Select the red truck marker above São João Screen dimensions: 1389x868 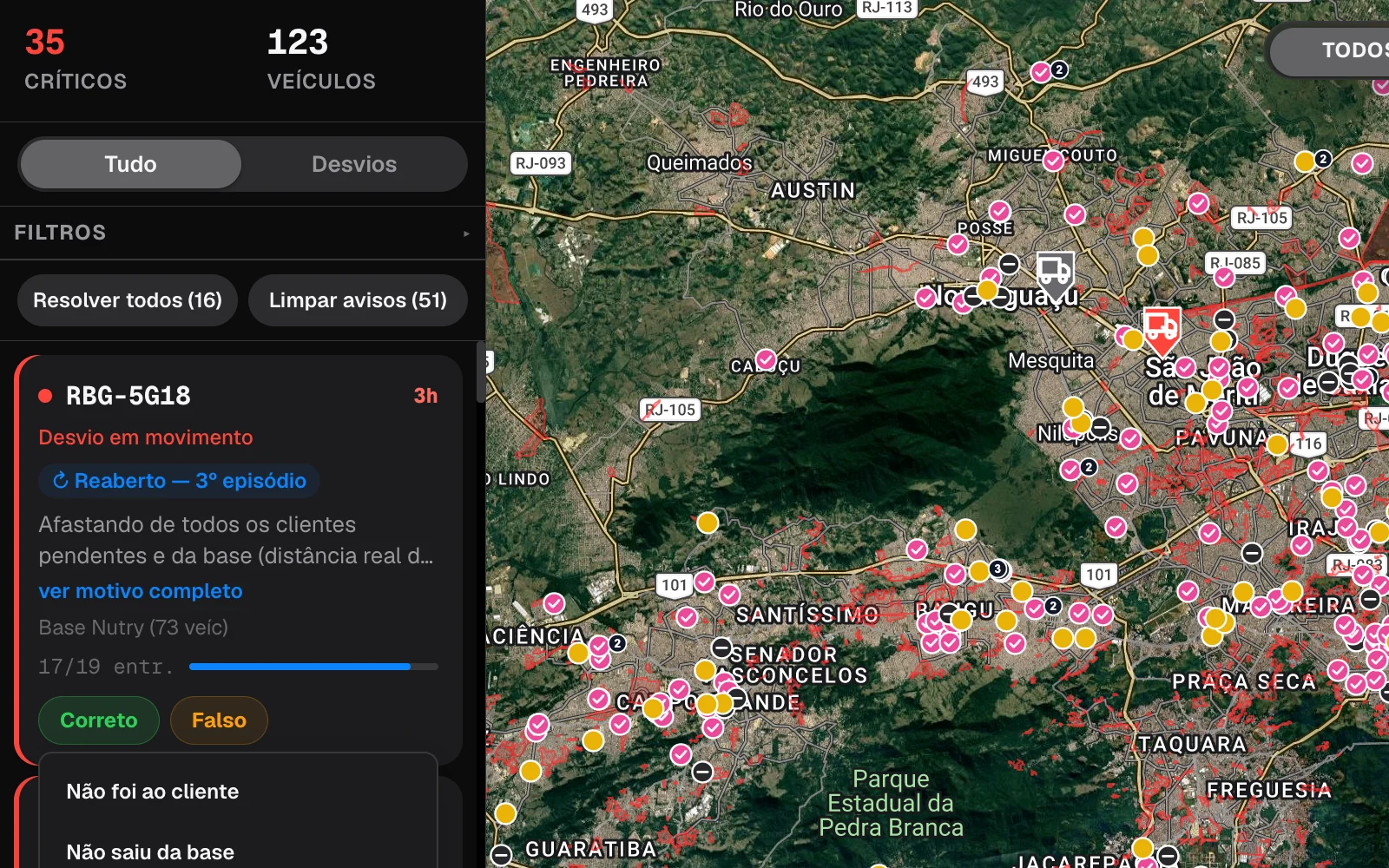1162,329
